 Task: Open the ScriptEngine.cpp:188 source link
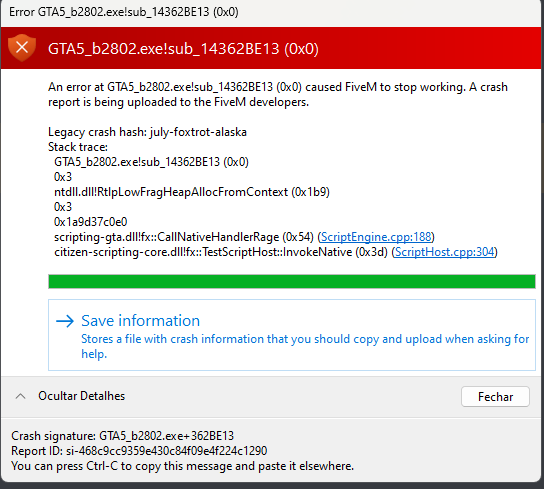pos(376,237)
